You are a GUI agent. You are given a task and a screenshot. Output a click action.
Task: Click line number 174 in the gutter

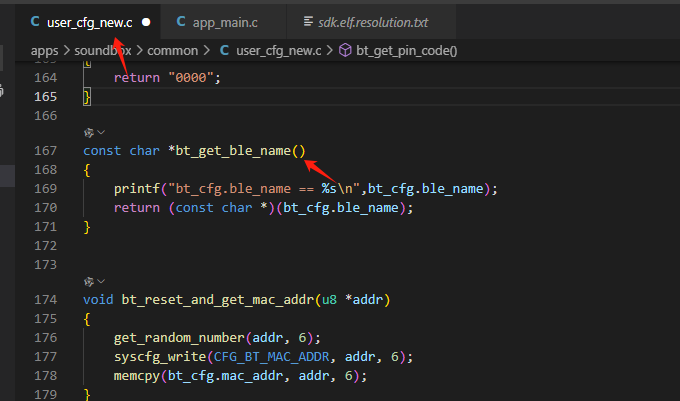46,300
